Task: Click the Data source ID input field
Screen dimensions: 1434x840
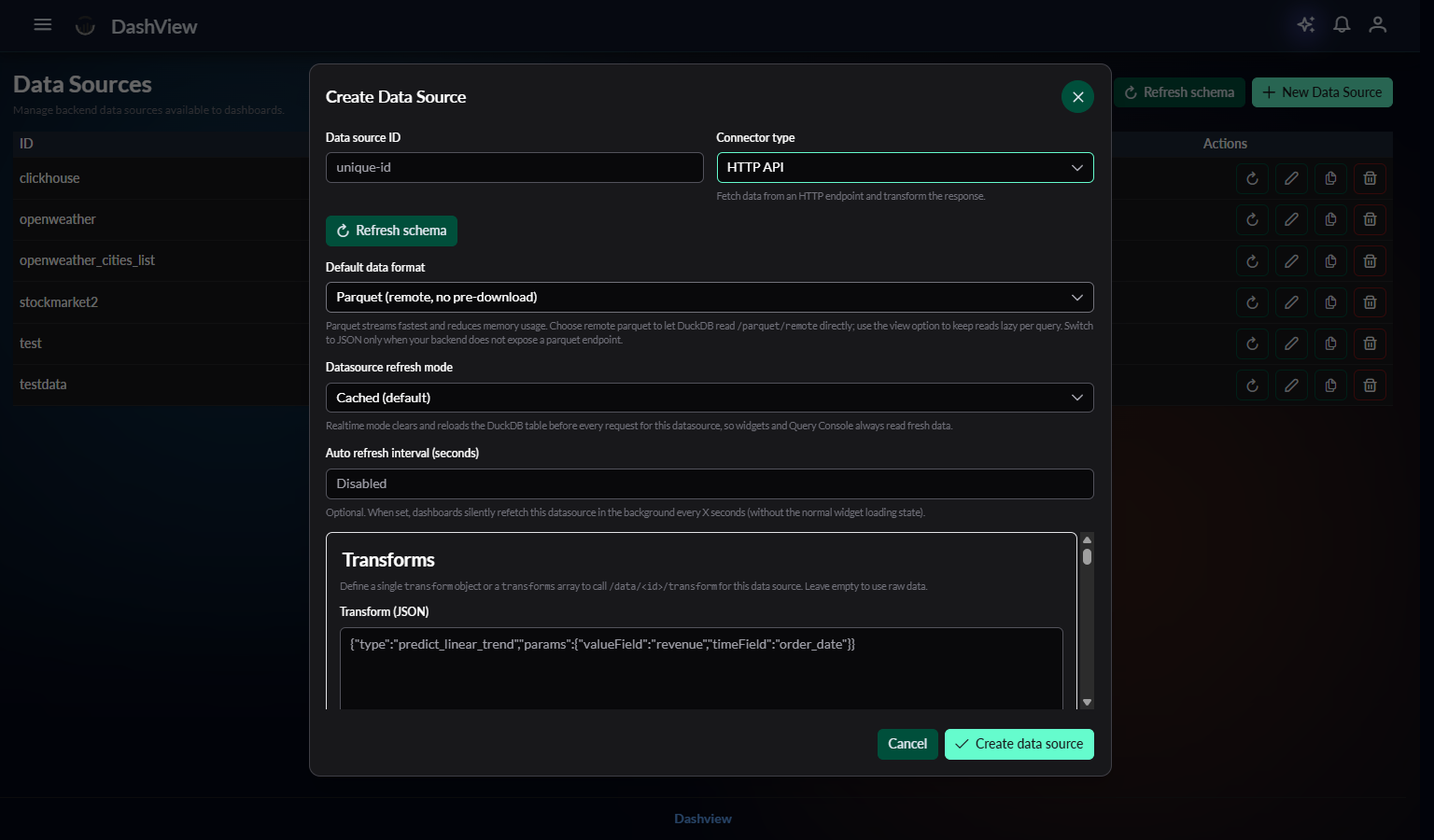Action: 513,167
